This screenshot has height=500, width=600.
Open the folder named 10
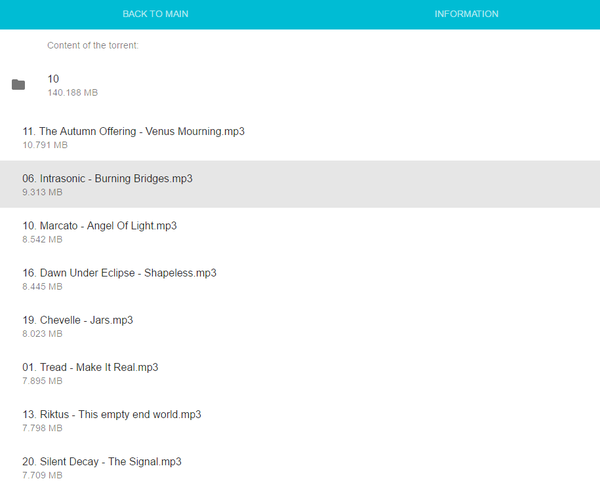pyautogui.click(x=54, y=78)
